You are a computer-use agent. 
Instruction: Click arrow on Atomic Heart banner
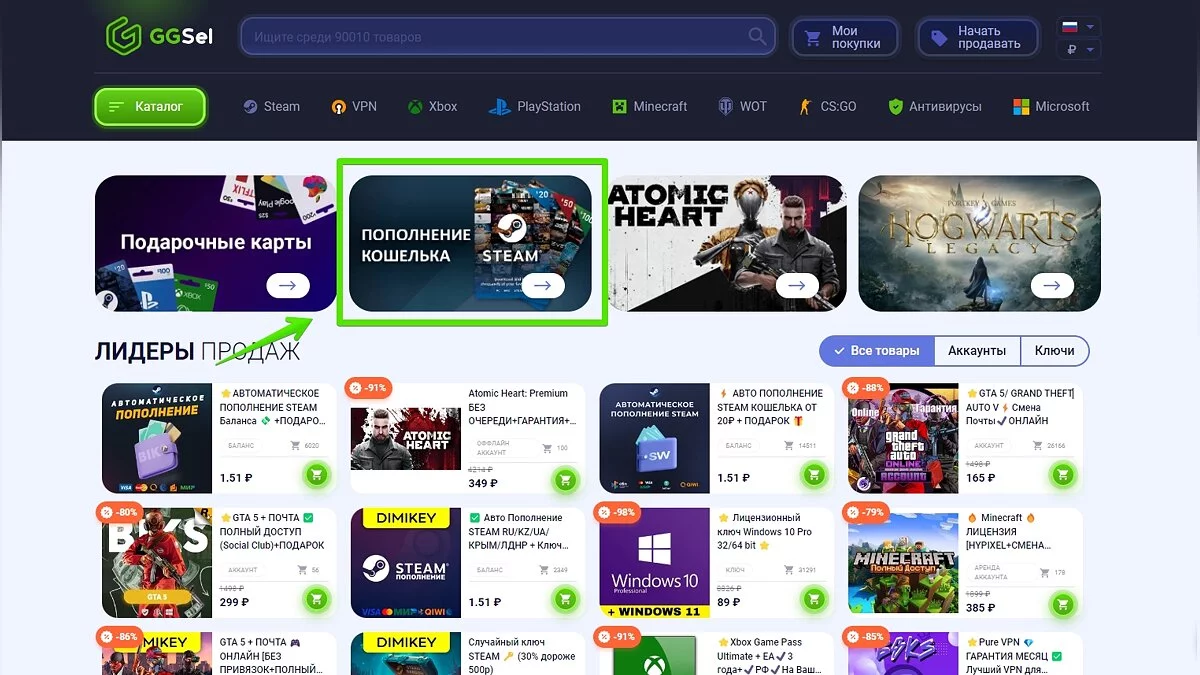[x=797, y=286]
